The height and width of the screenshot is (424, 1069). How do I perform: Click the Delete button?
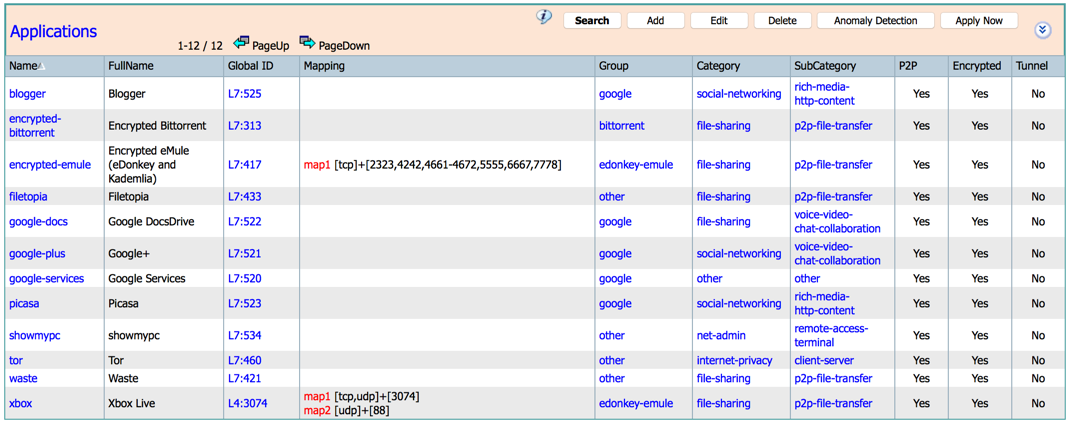click(x=782, y=20)
